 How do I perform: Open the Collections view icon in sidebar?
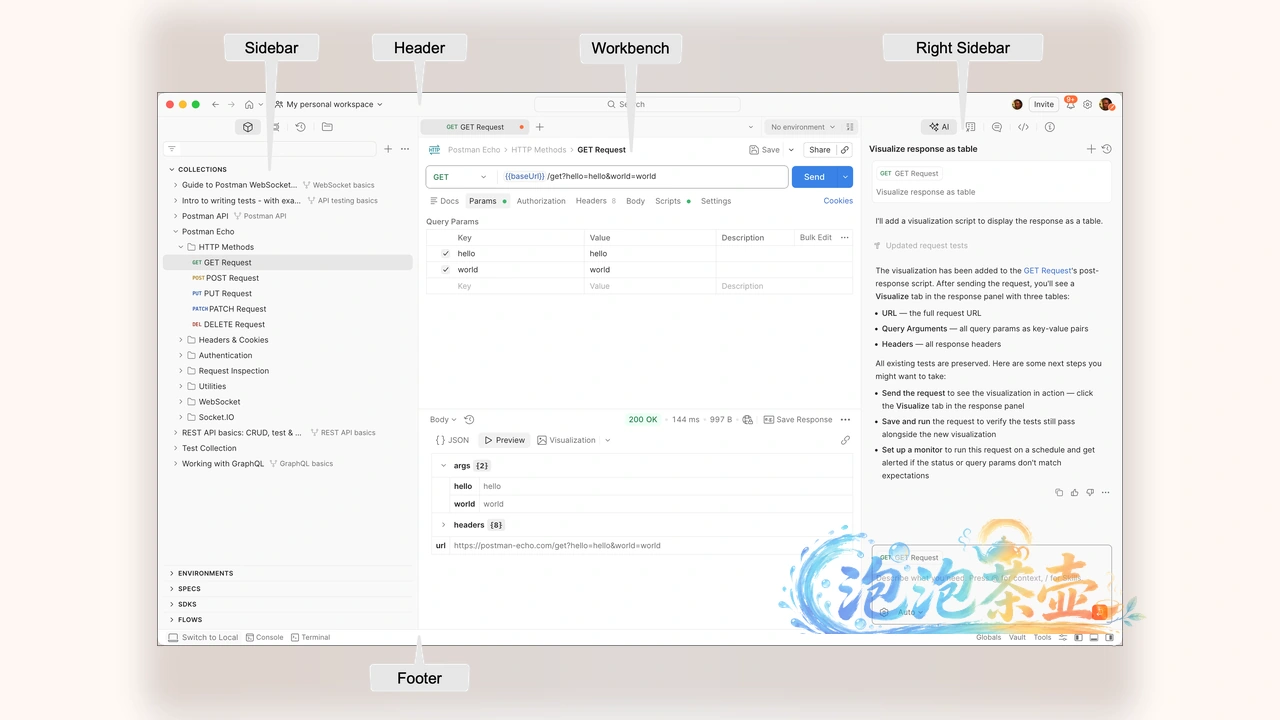[x=248, y=127]
